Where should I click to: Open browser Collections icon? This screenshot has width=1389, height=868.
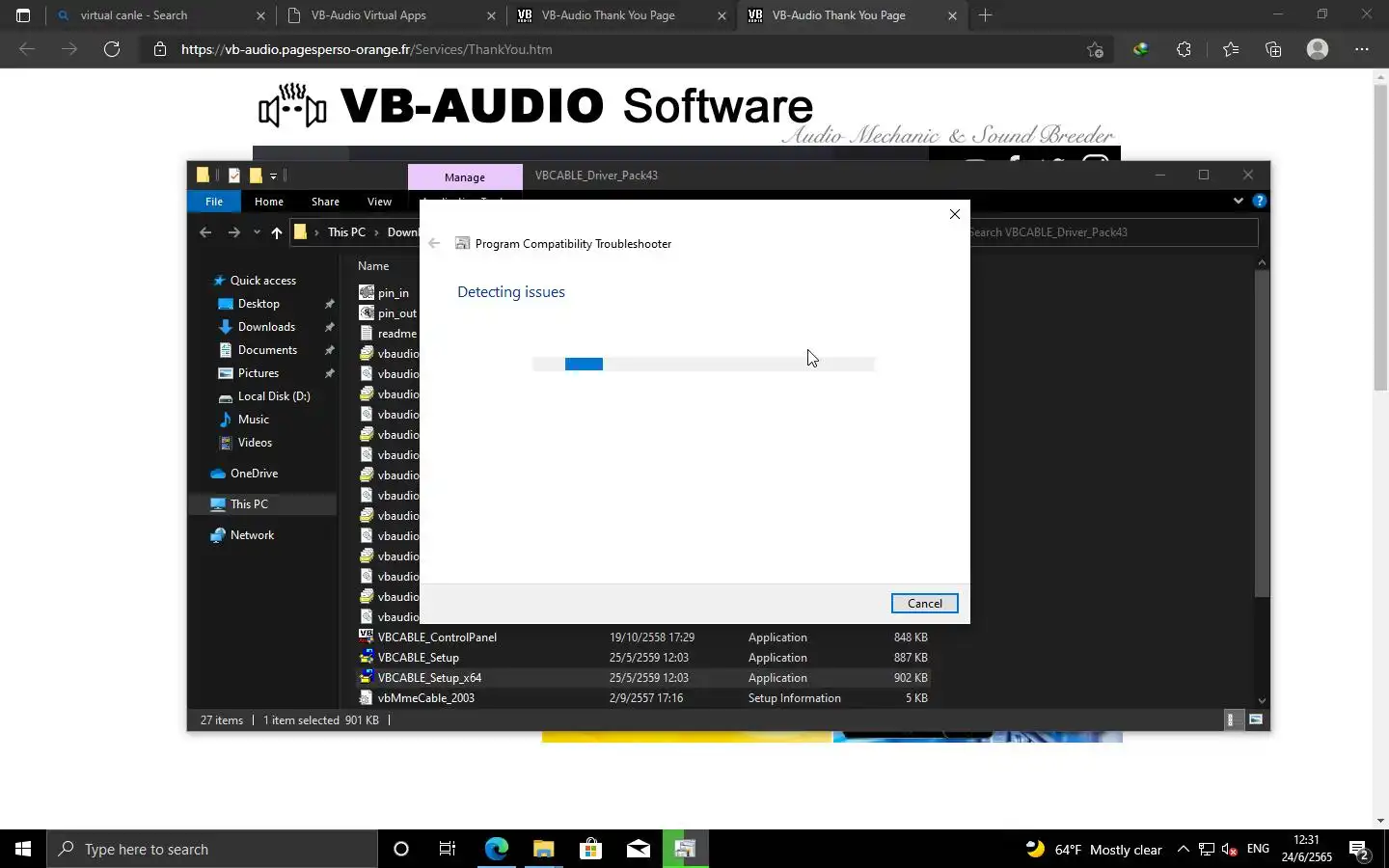1273,49
